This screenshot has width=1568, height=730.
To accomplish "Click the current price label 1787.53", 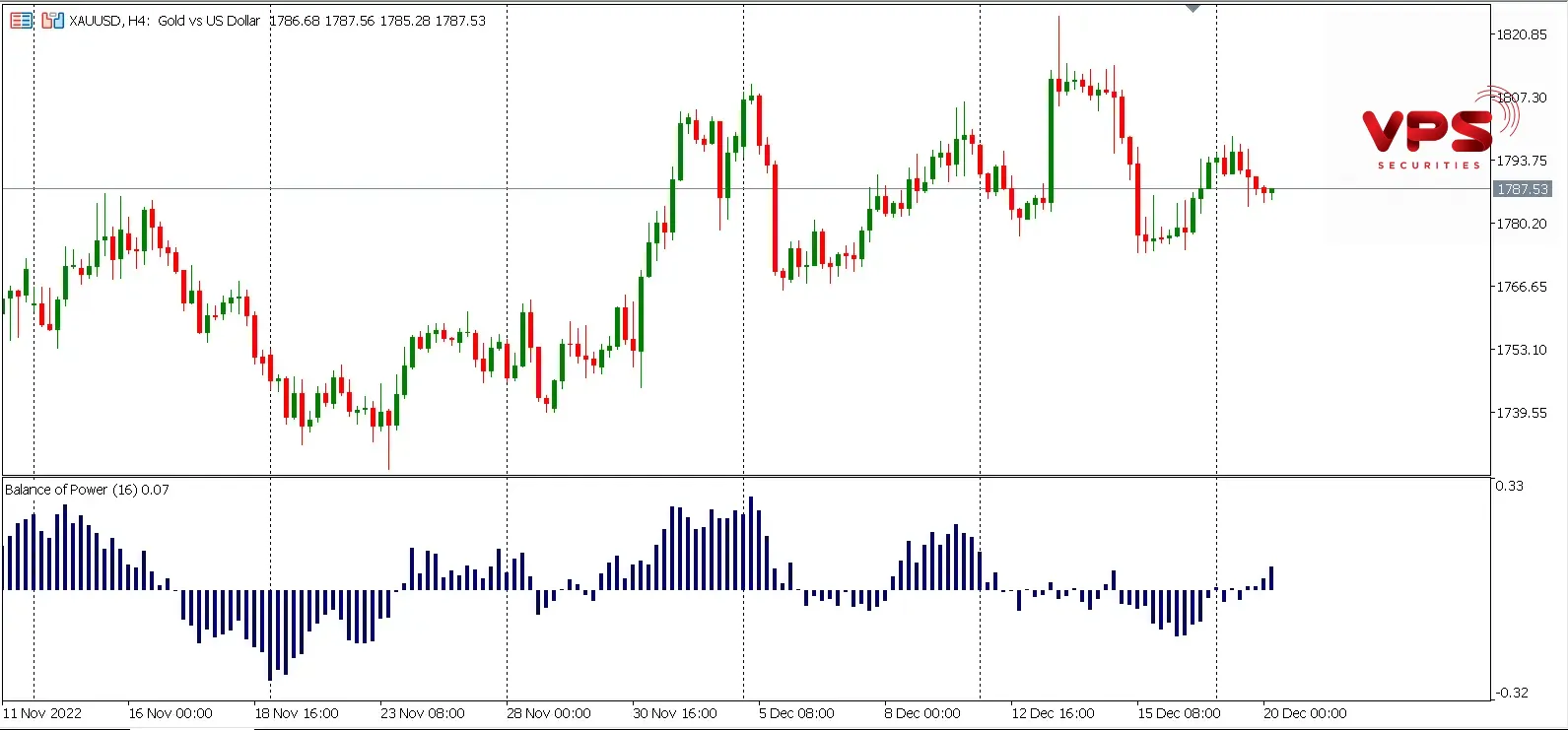I will pyautogui.click(x=1522, y=189).
